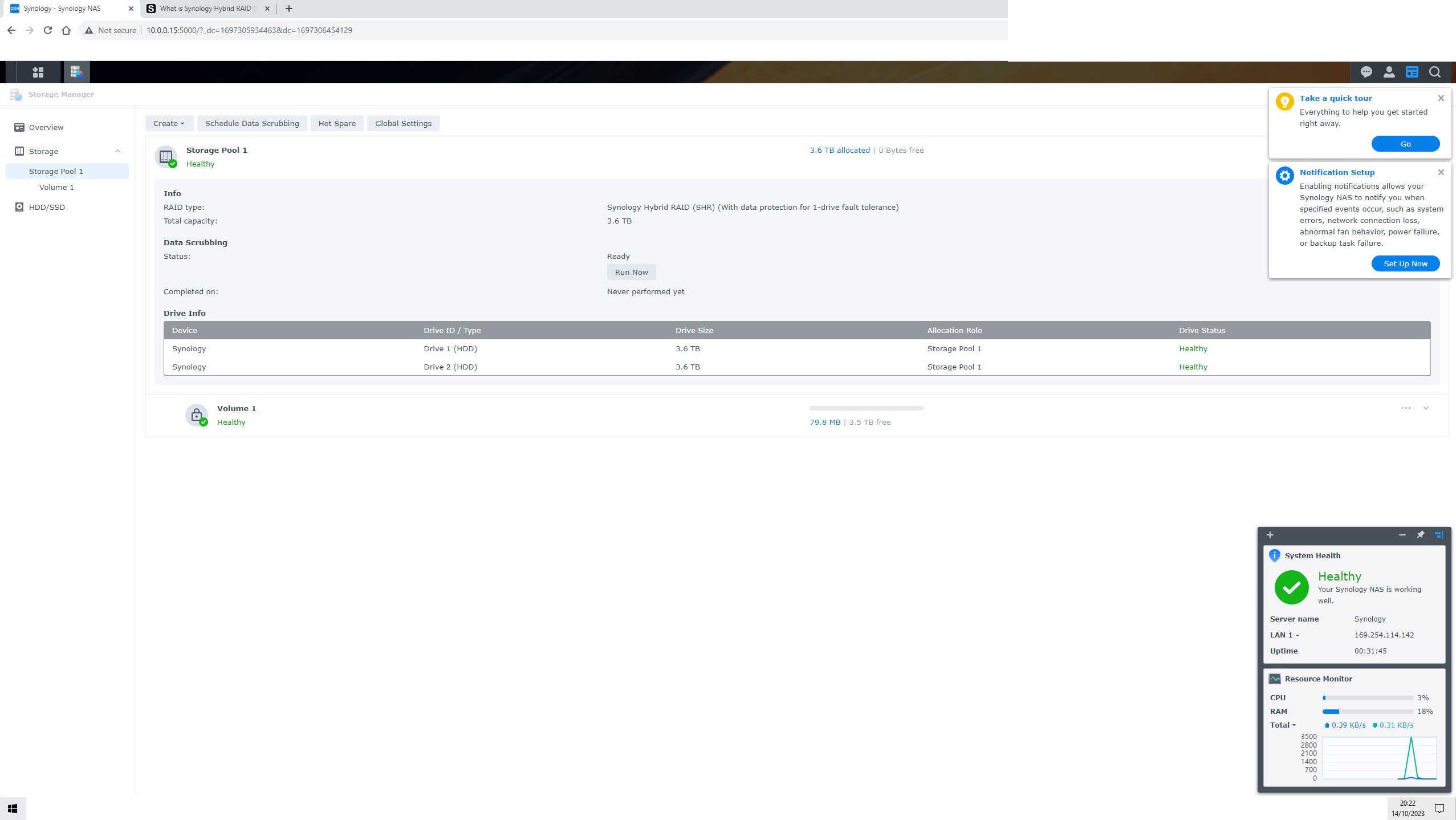Click the Storage Pool 1 status icon
1456x820 pixels.
click(166, 157)
